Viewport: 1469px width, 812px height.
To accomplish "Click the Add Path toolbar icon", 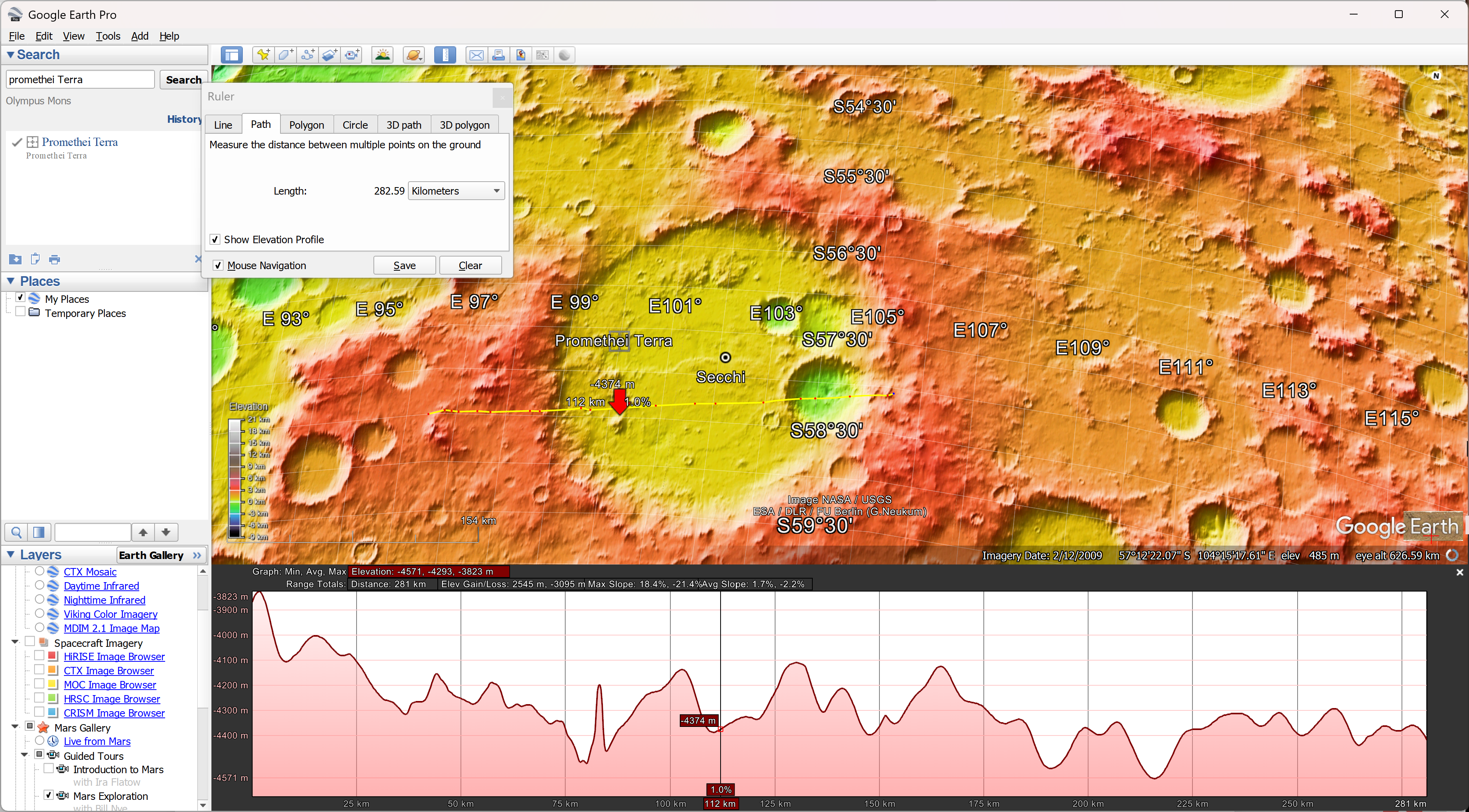I will point(308,55).
